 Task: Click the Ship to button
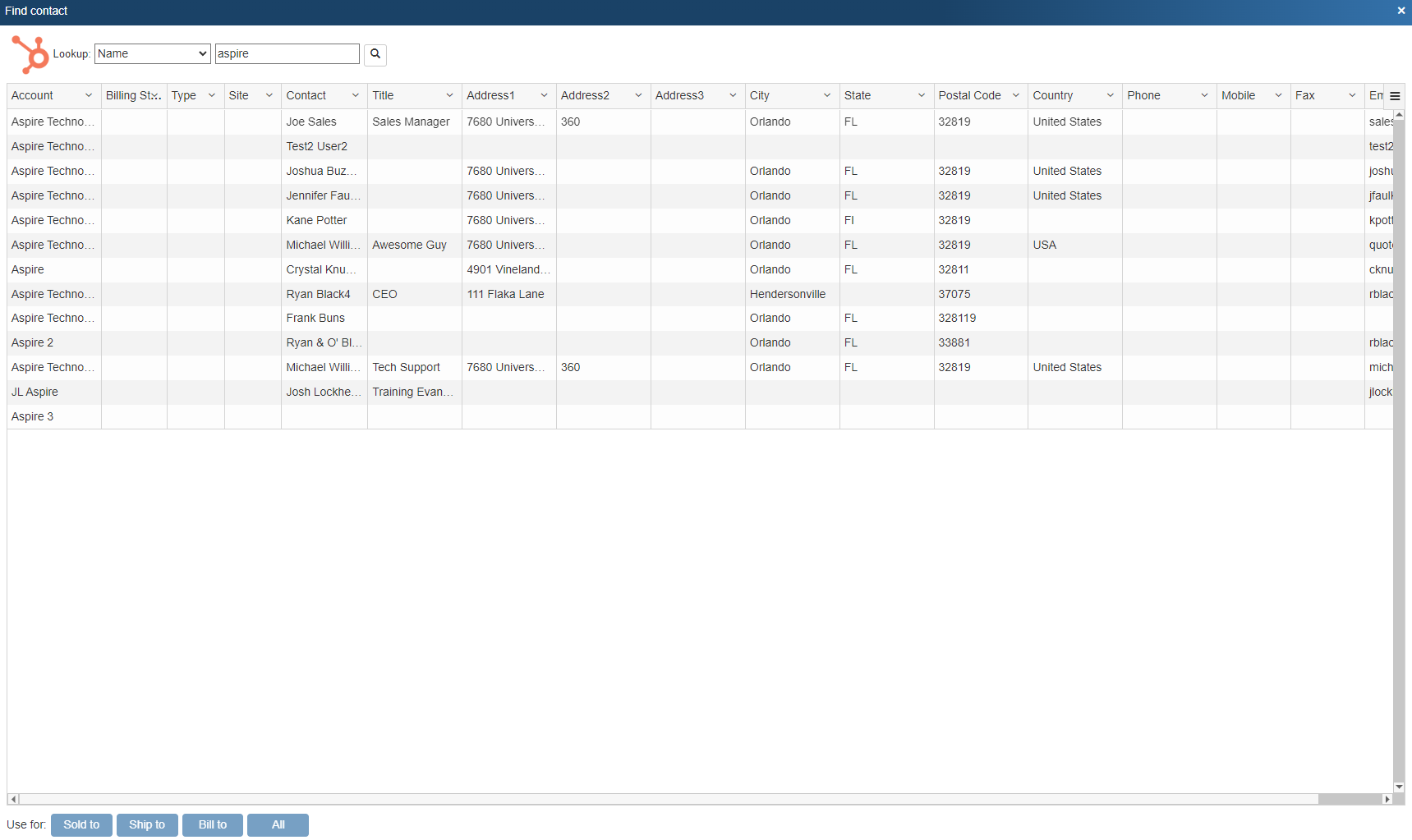tap(147, 824)
